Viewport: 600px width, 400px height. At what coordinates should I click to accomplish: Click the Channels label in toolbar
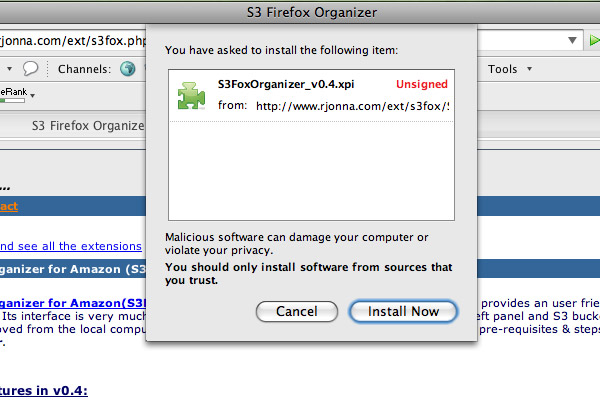coord(84,69)
